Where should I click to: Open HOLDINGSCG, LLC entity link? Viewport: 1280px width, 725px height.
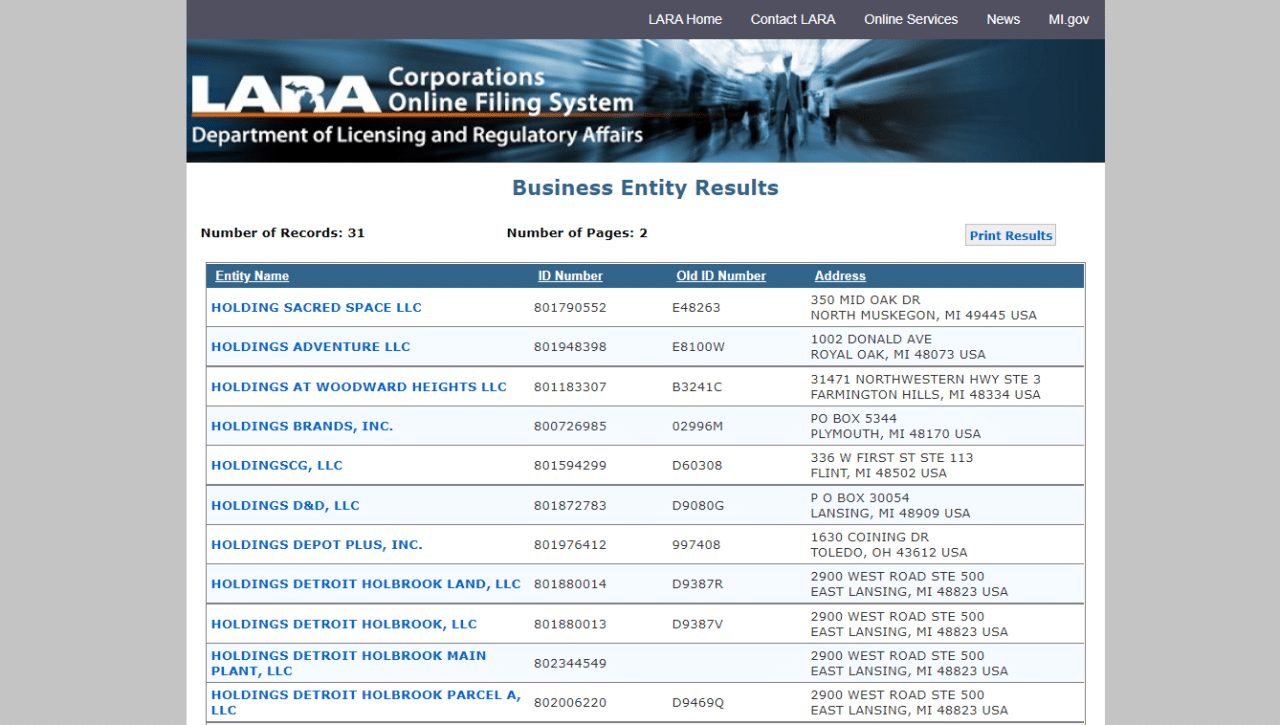277,466
